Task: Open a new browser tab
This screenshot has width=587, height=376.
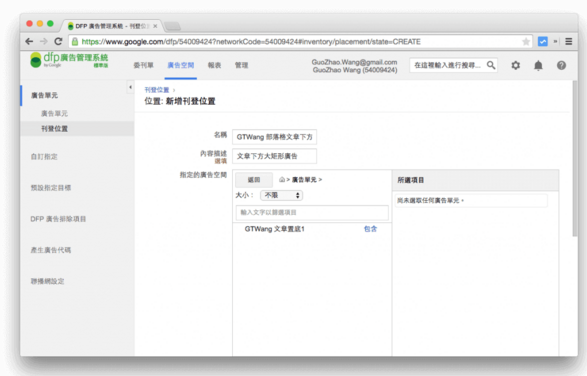Action: (172, 26)
